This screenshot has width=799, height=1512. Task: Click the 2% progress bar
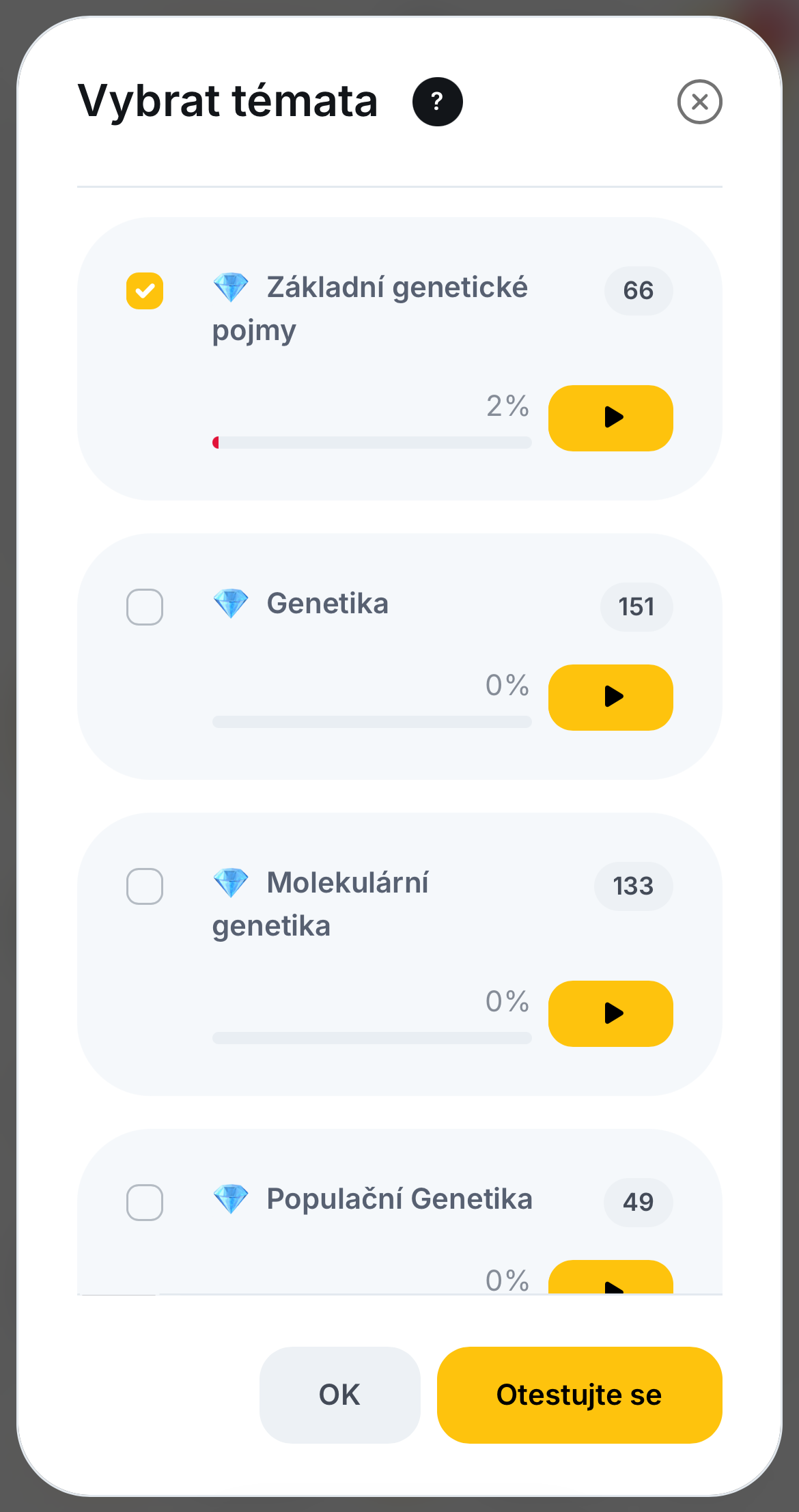click(372, 443)
